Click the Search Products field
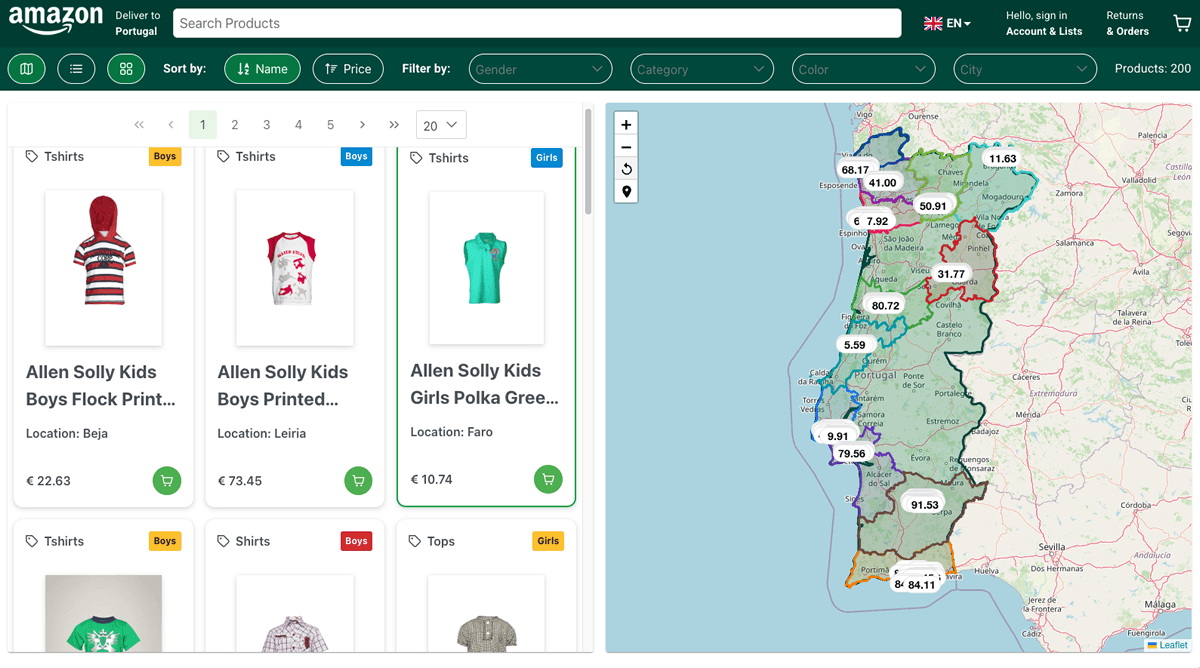The height and width of the screenshot is (668, 1200). pyautogui.click(x=537, y=23)
